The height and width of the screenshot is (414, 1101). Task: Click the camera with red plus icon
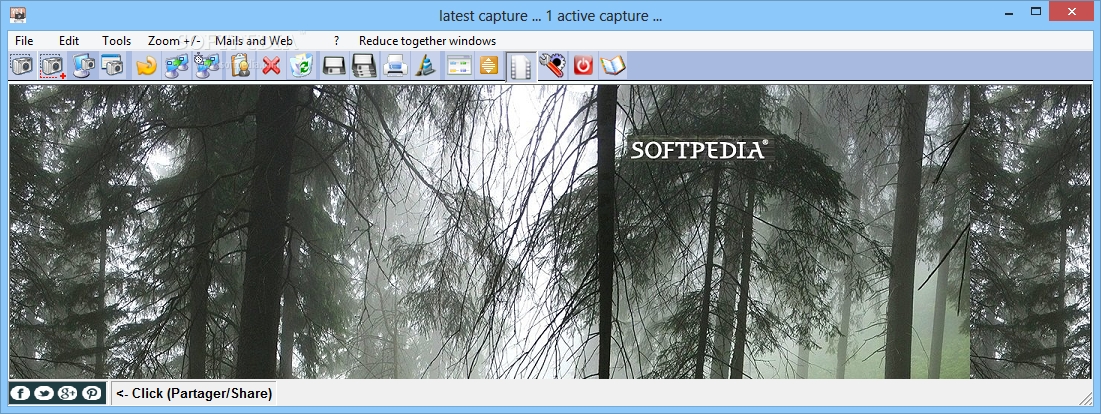(x=53, y=66)
